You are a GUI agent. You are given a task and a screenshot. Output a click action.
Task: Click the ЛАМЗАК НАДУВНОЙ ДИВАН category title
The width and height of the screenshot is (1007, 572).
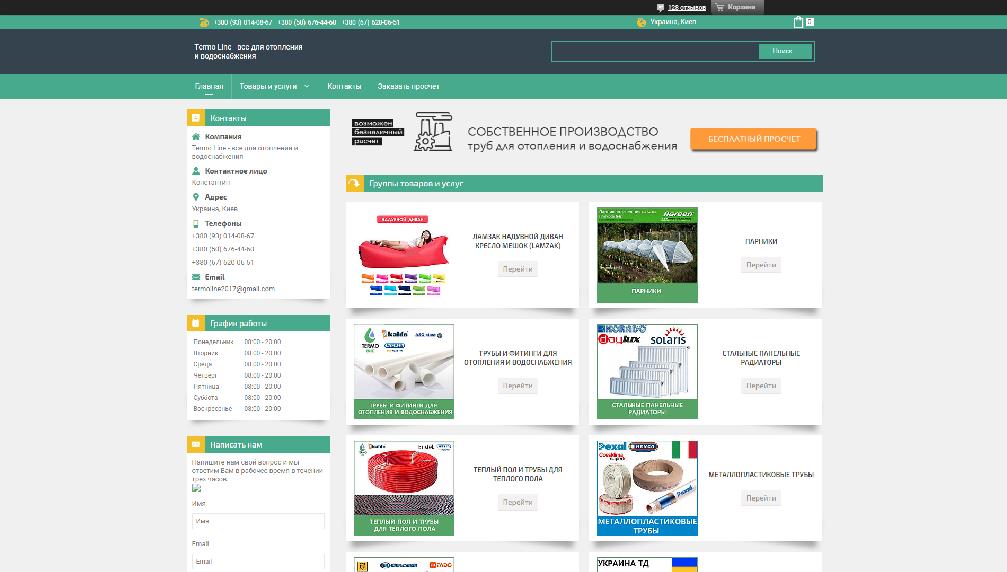point(518,241)
